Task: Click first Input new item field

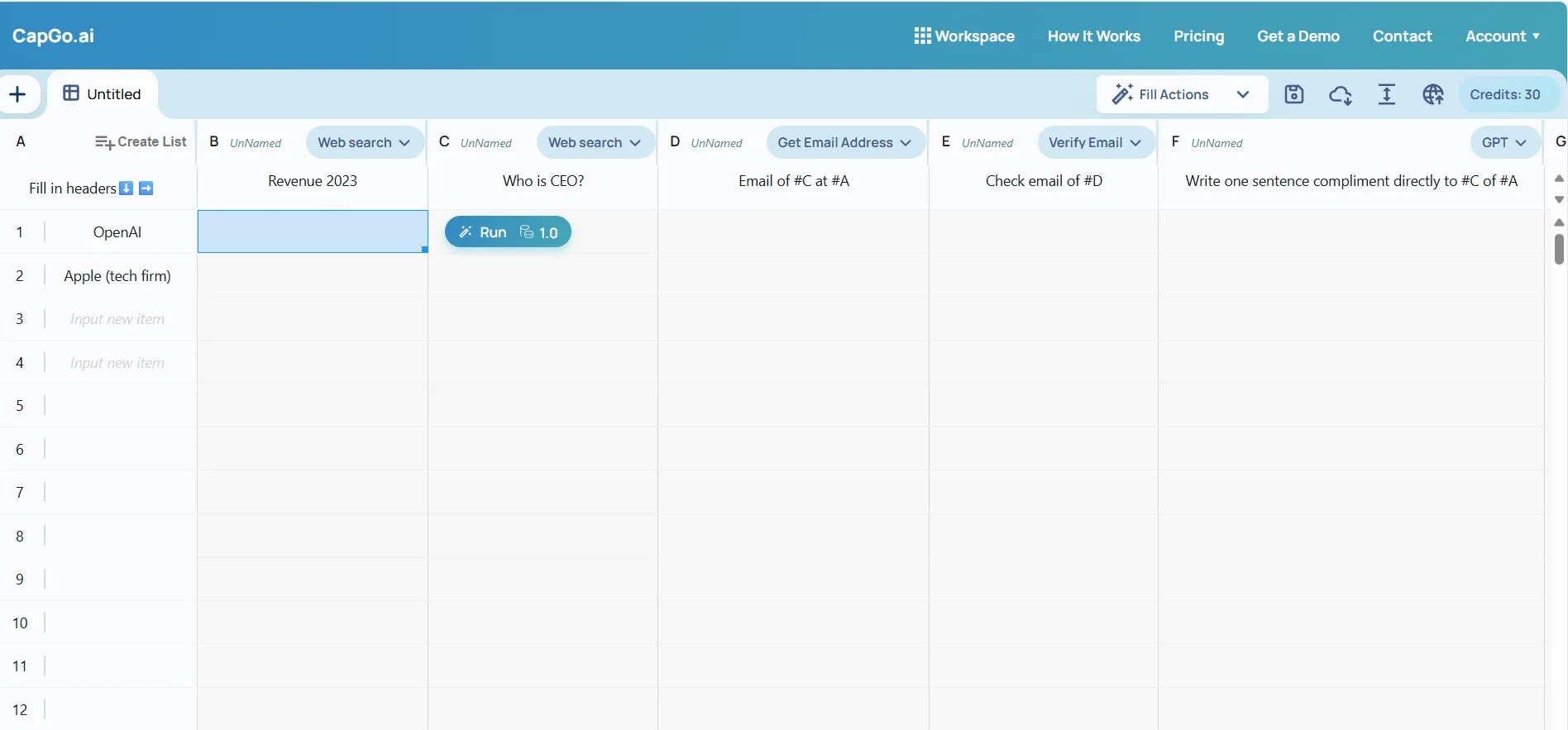Action: 117,319
